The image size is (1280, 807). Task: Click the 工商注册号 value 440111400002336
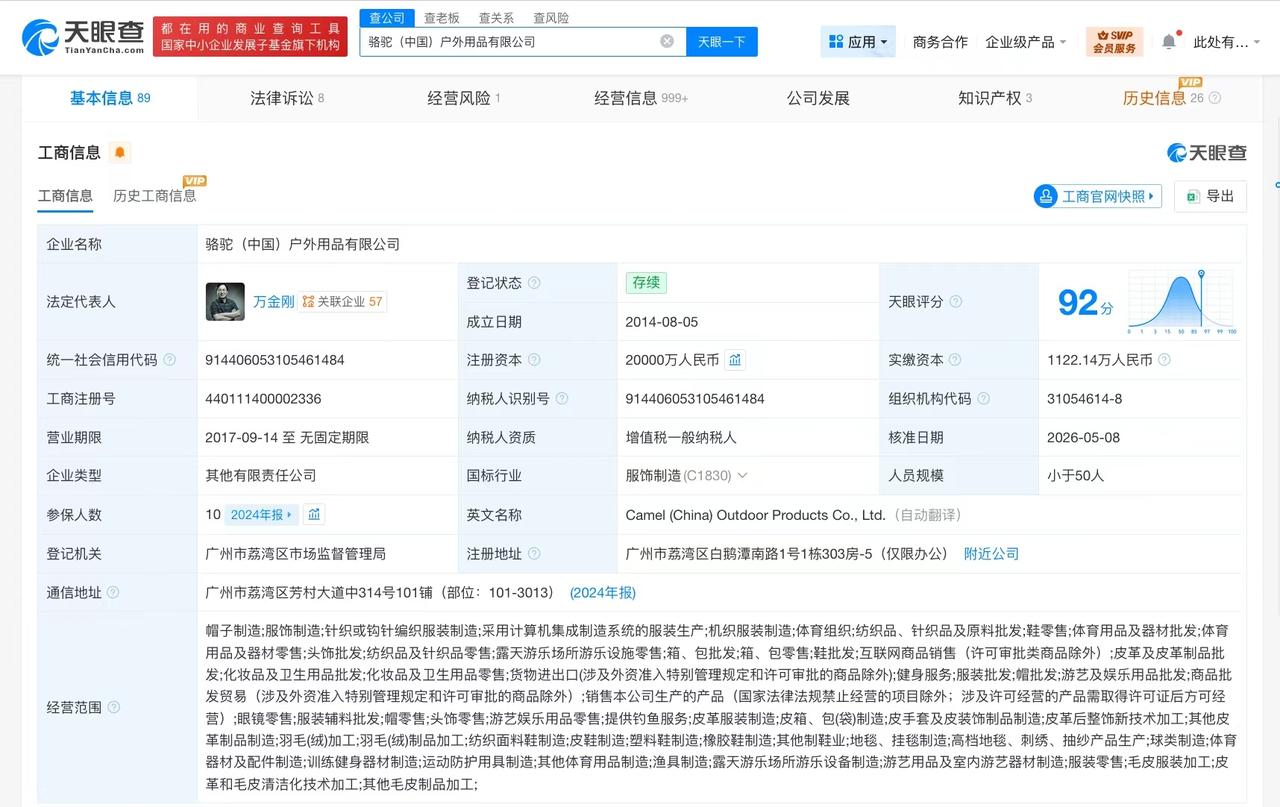click(x=263, y=399)
